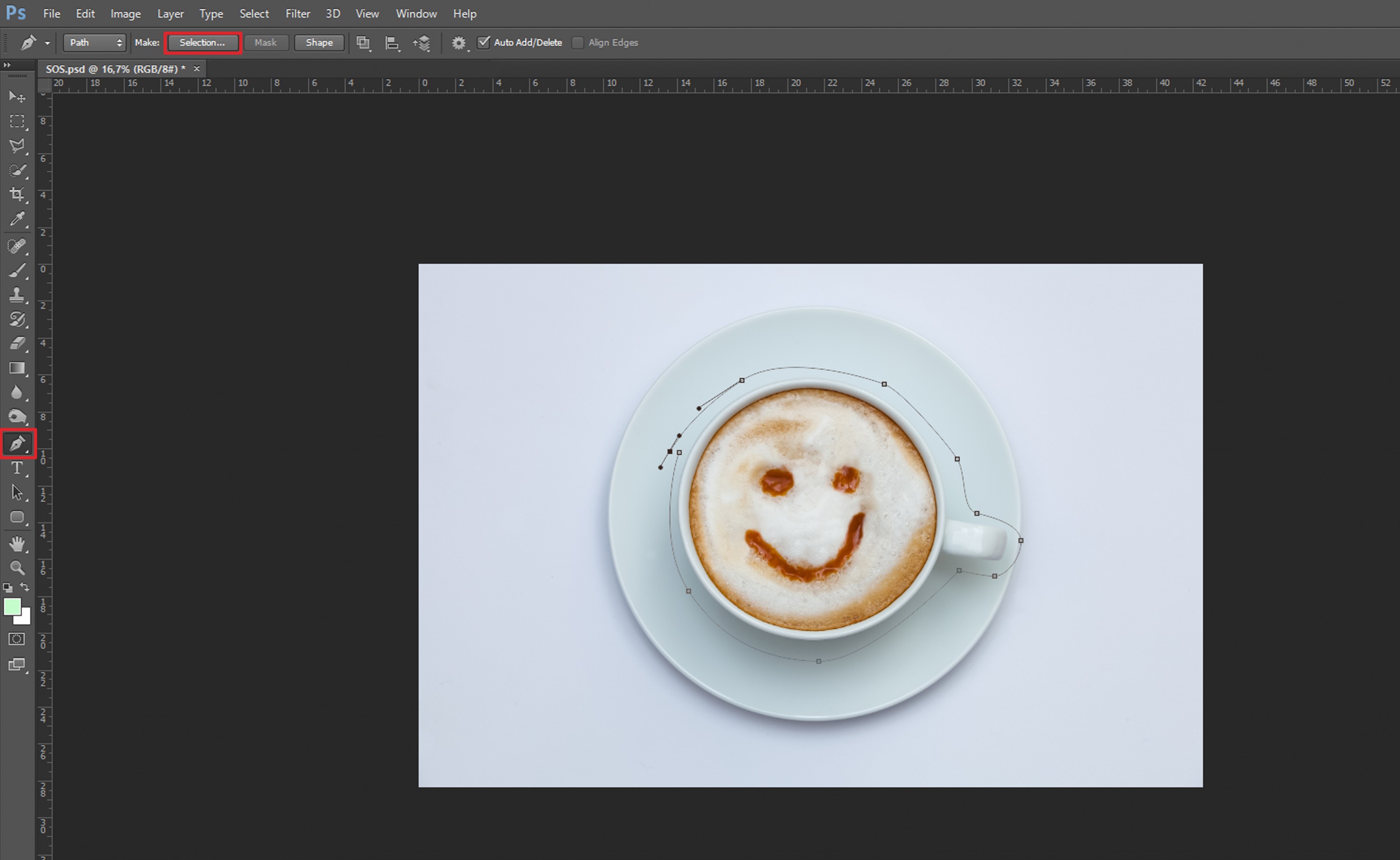The image size is (1400, 860).
Task: Open the Window menu
Action: click(x=416, y=14)
